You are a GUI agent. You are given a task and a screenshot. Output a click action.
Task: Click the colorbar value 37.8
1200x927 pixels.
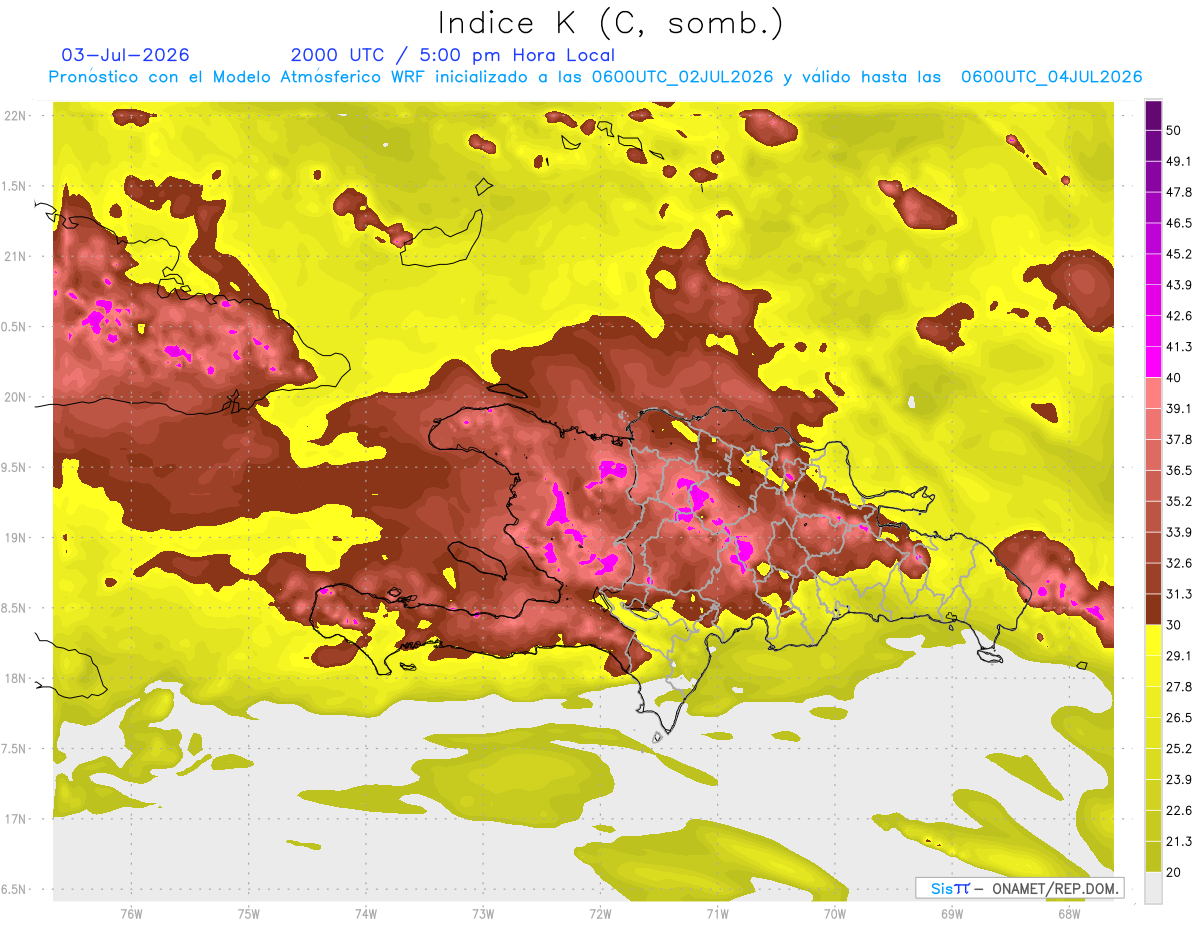[x=1177, y=440]
